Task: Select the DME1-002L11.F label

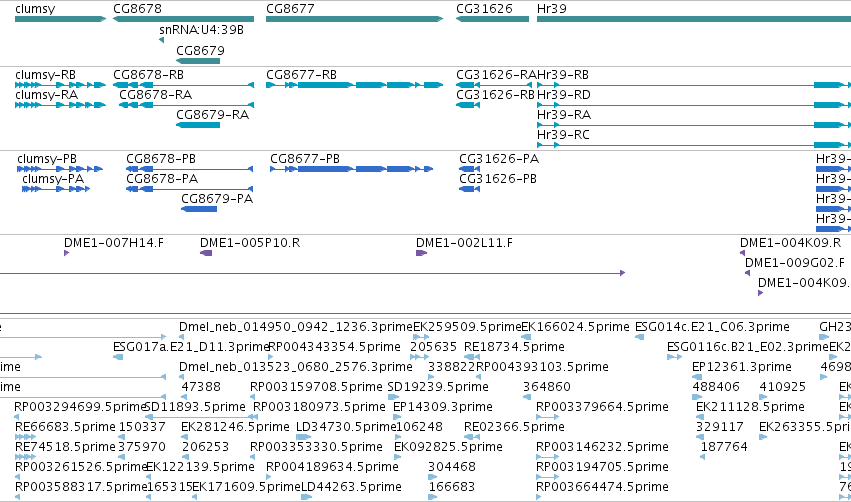Action: pyautogui.click(x=465, y=243)
